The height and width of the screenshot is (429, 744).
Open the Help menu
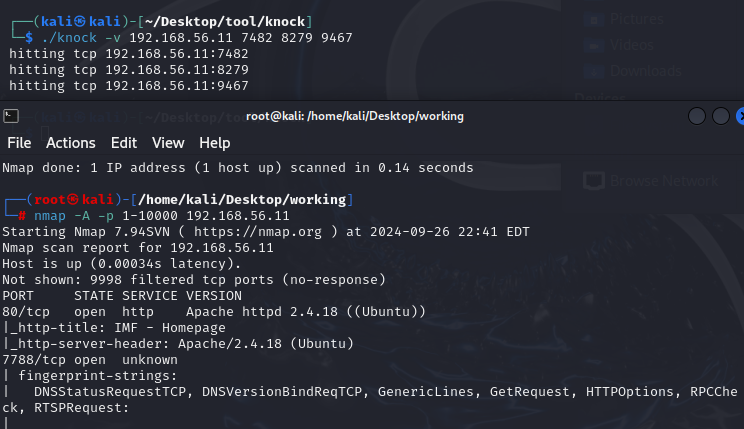click(x=214, y=143)
